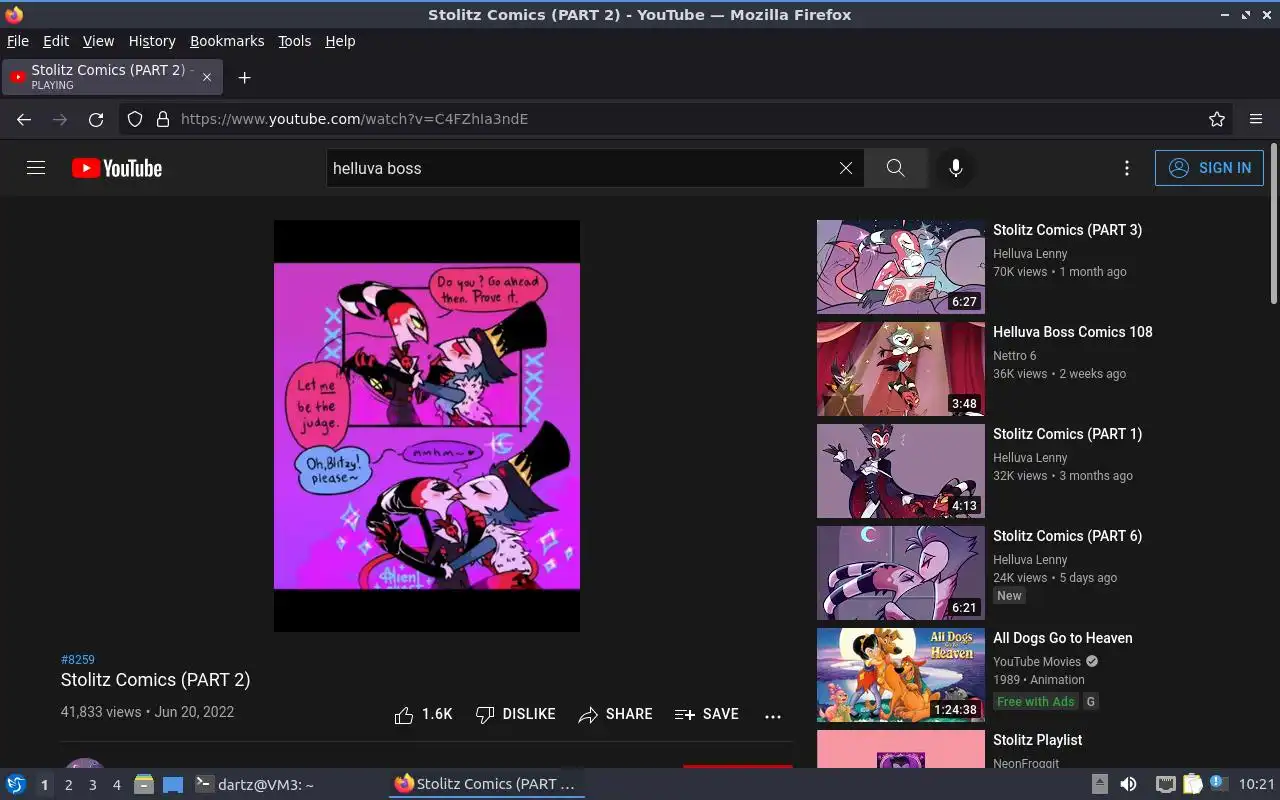Open a new tab with plus button
This screenshot has width=1280, height=800.
pyautogui.click(x=244, y=77)
